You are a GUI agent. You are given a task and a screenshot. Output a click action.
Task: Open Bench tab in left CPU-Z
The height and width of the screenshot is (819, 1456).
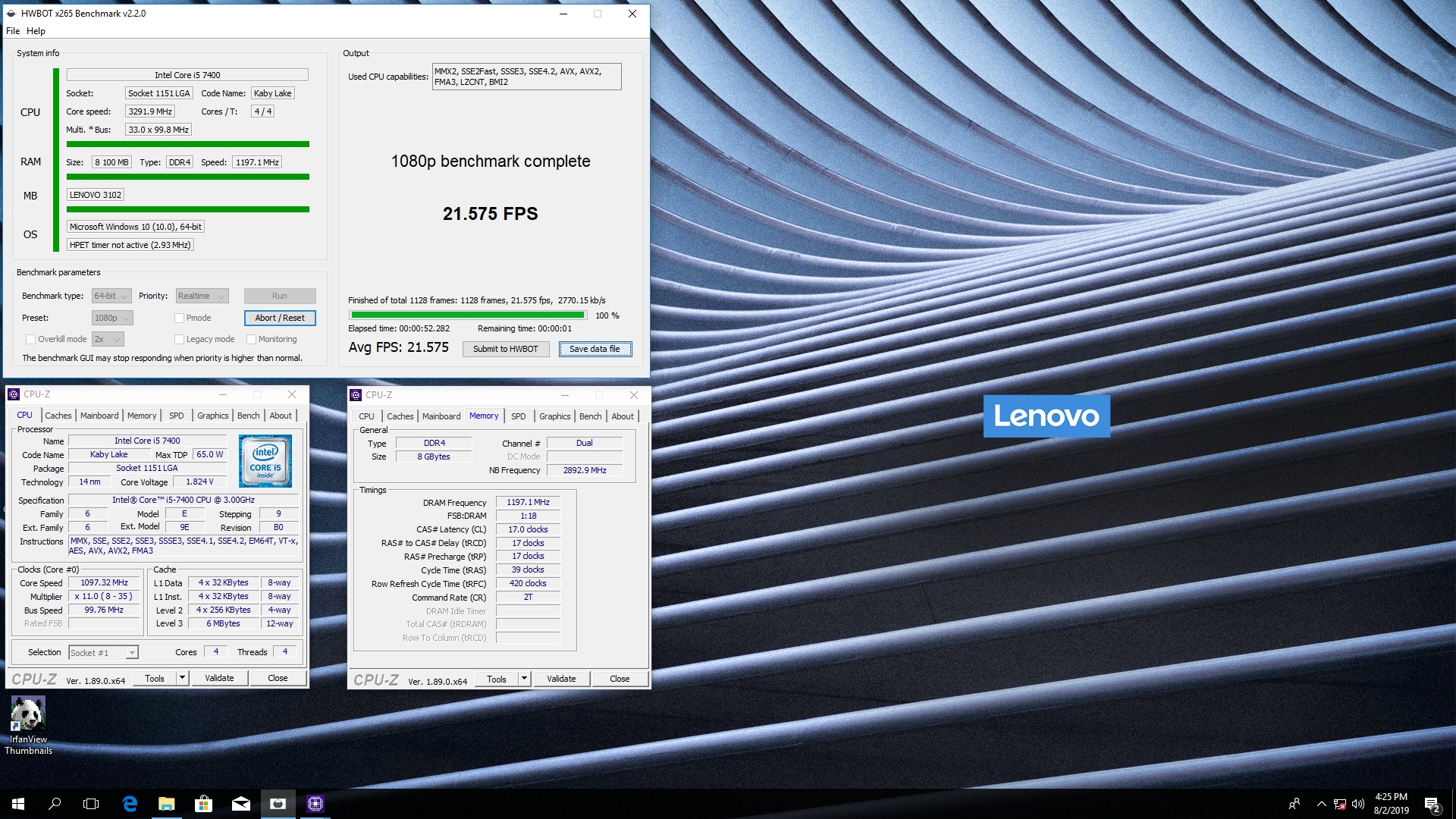[x=248, y=416]
